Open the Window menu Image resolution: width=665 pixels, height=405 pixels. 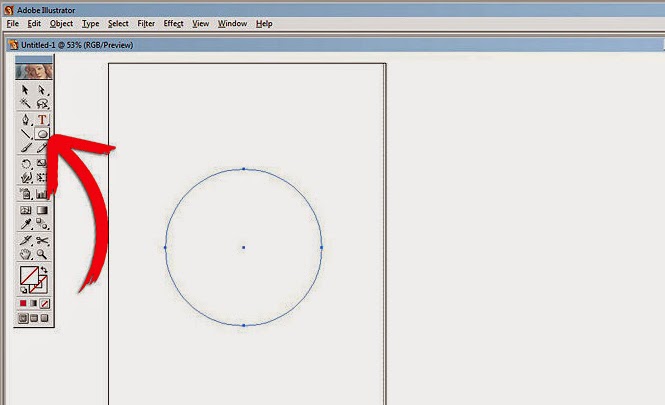pyautogui.click(x=232, y=24)
